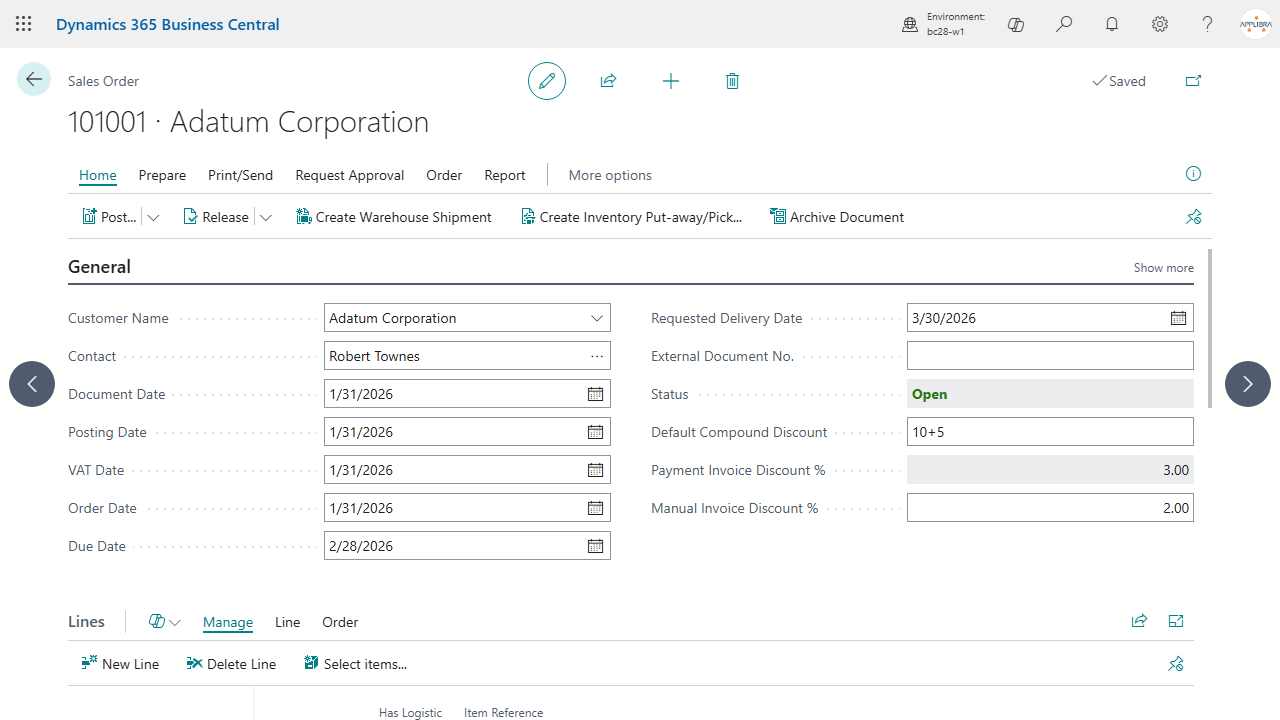This screenshot has height=720, width=1280.
Task: Open Order Date calendar picker
Action: (595, 508)
